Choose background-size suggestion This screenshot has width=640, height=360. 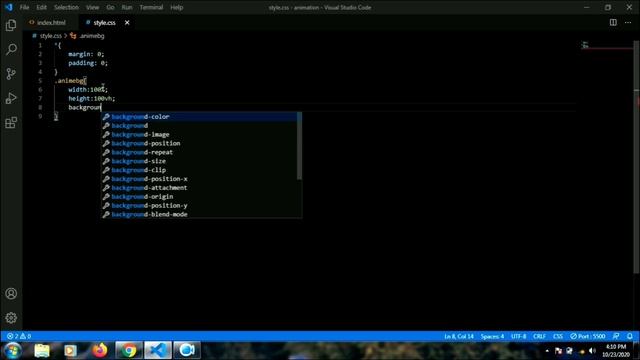click(x=199, y=161)
